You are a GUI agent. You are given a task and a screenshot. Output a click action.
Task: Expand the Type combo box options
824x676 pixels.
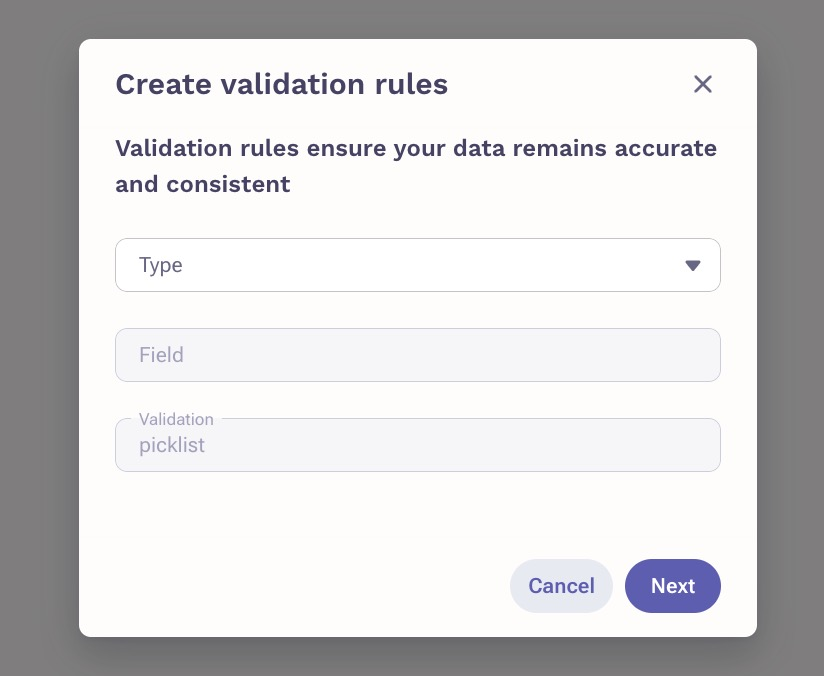click(418, 265)
